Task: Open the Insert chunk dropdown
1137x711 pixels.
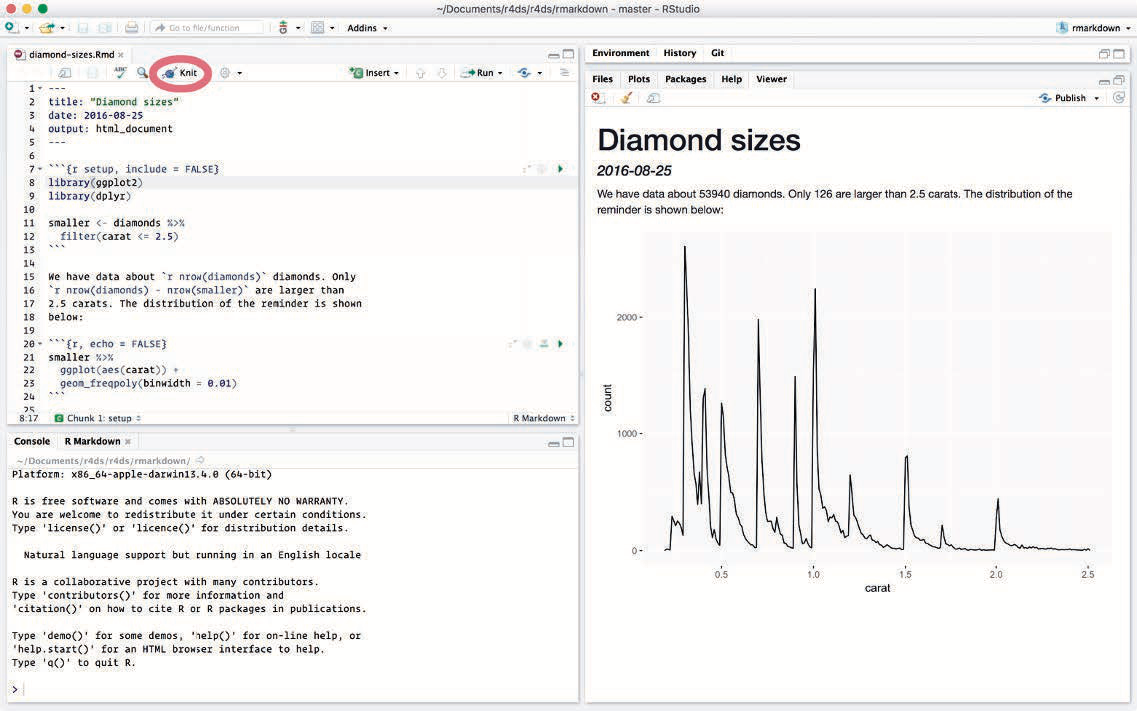Action: [x=375, y=73]
